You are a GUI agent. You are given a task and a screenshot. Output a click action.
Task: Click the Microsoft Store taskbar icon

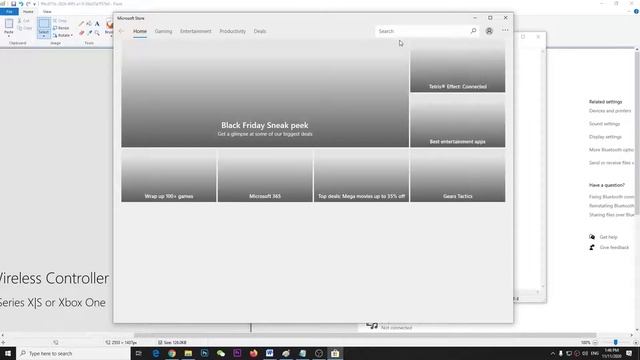tap(335, 353)
